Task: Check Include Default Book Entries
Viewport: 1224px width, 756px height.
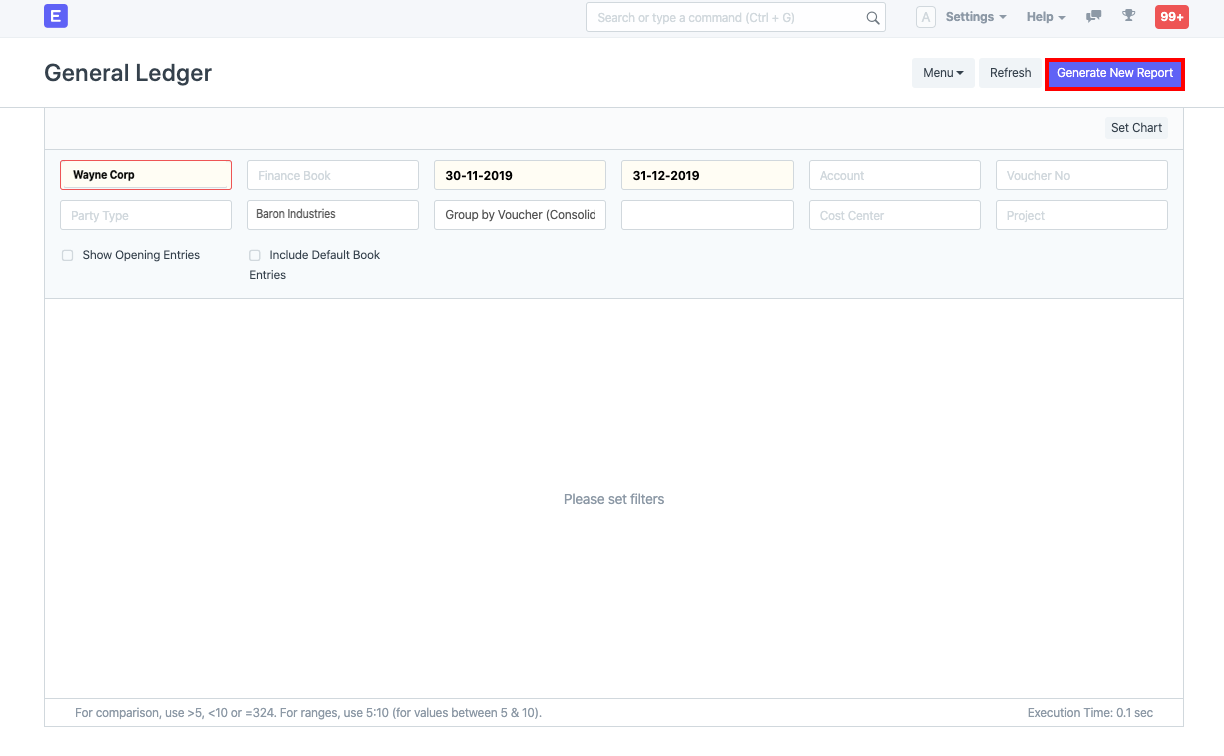Action: coord(255,255)
